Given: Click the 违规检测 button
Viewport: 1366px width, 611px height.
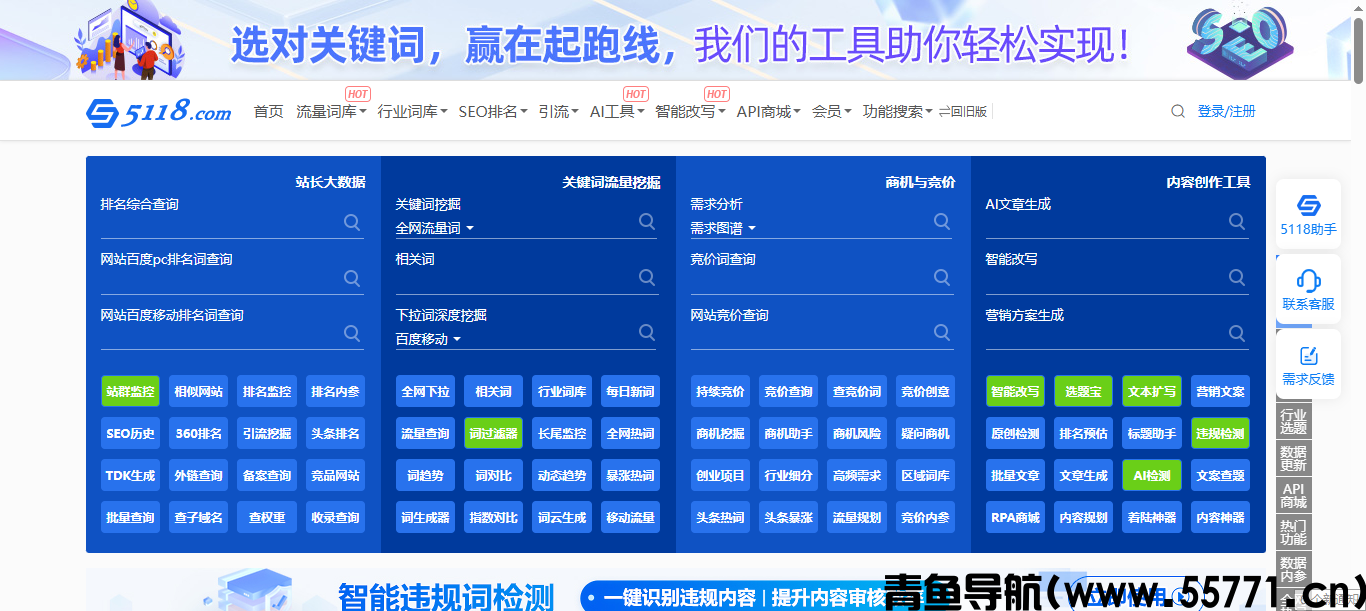Looking at the screenshot, I should click(1220, 433).
